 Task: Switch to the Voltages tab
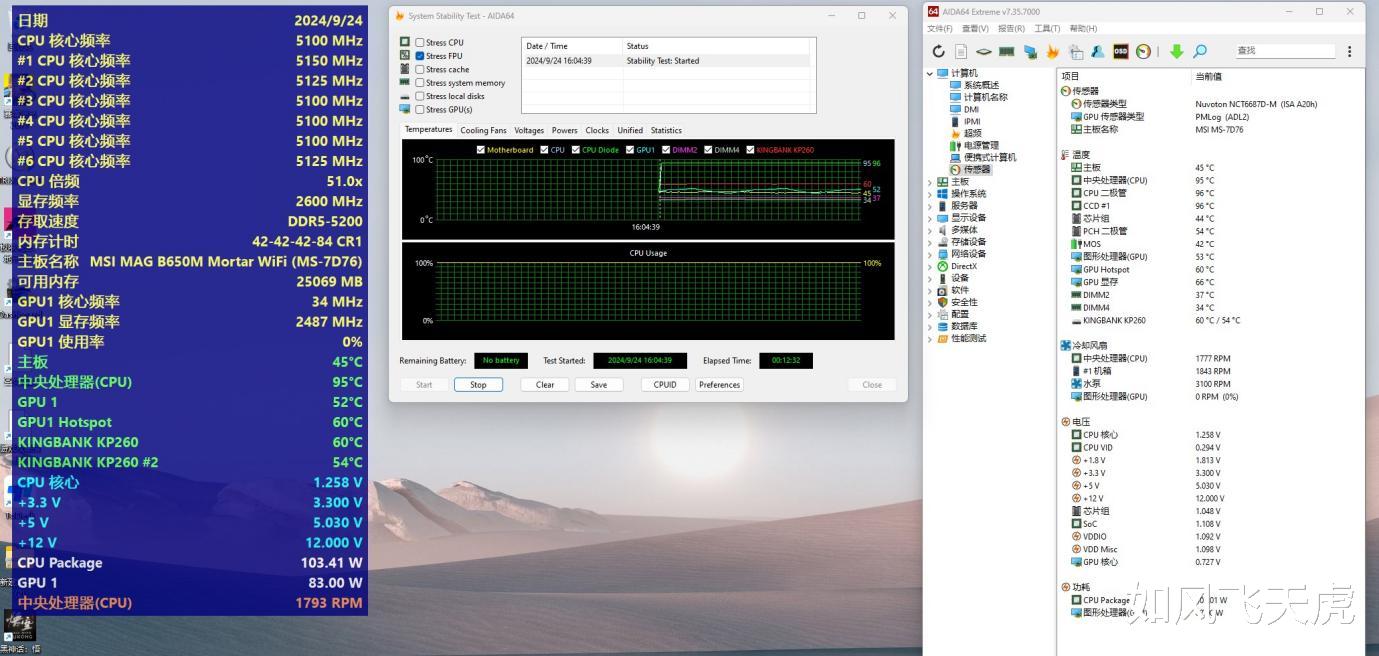pyautogui.click(x=529, y=130)
